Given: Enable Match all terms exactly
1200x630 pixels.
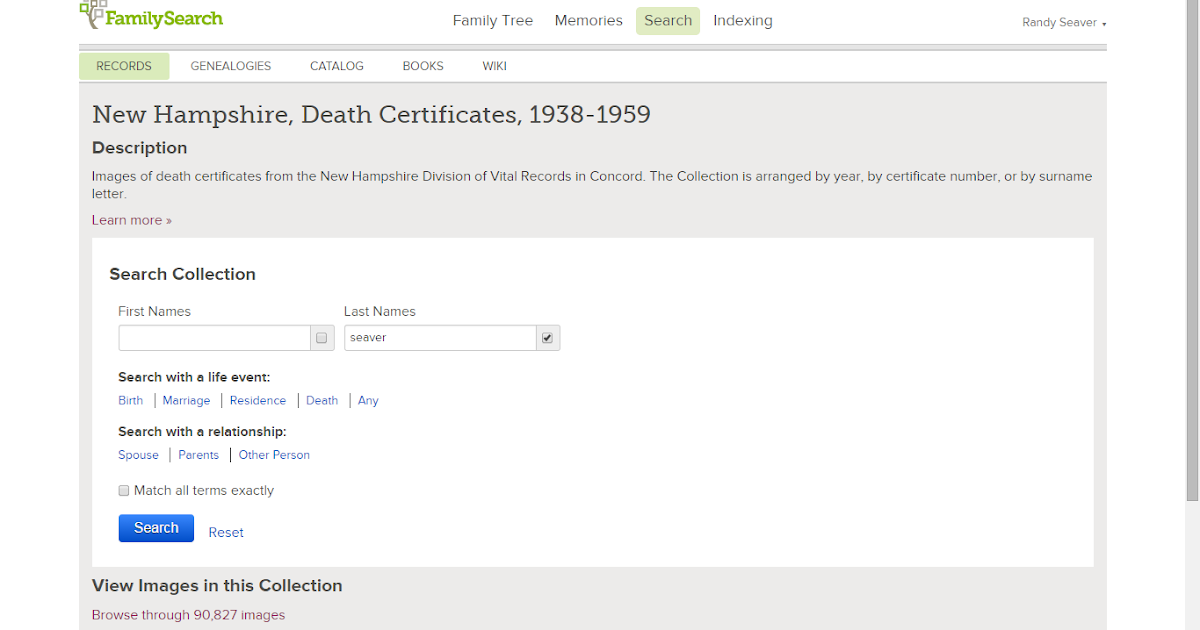Looking at the screenshot, I should point(124,491).
